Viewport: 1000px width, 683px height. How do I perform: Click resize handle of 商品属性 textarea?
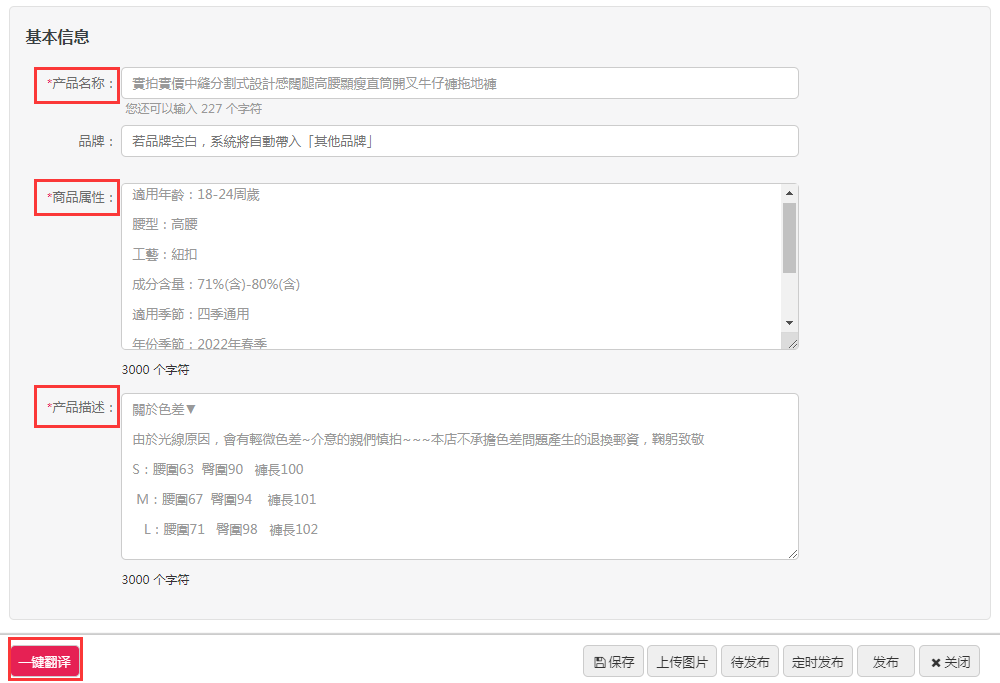click(792, 344)
